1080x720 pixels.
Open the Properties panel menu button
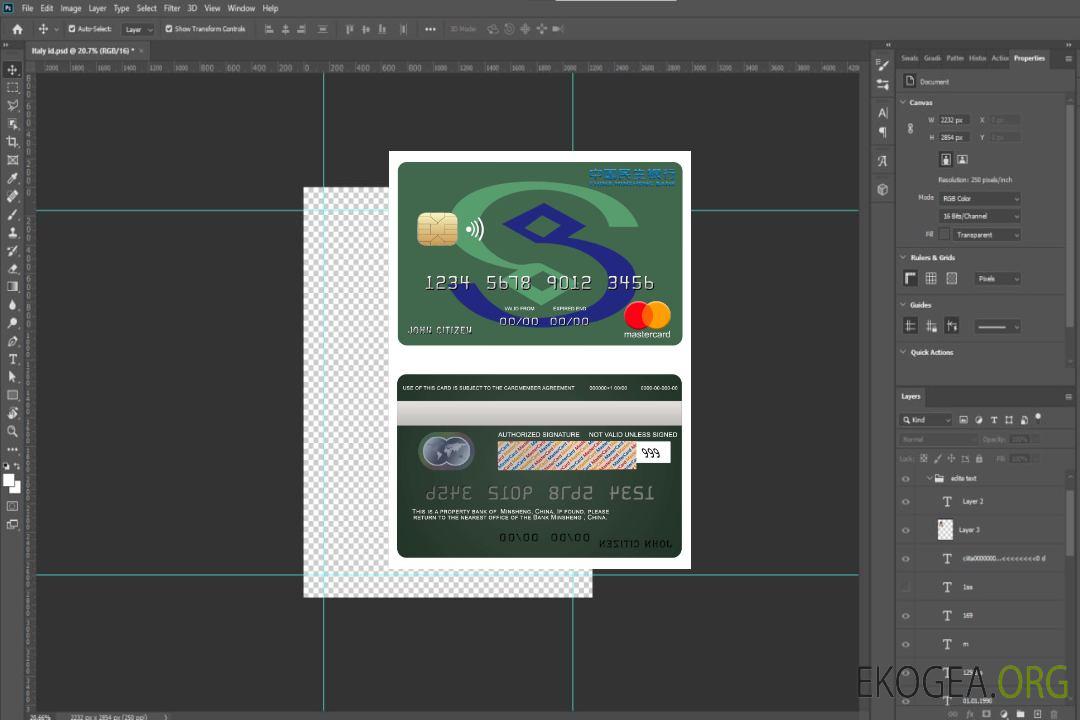pyautogui.click(x=1068, y=59)
